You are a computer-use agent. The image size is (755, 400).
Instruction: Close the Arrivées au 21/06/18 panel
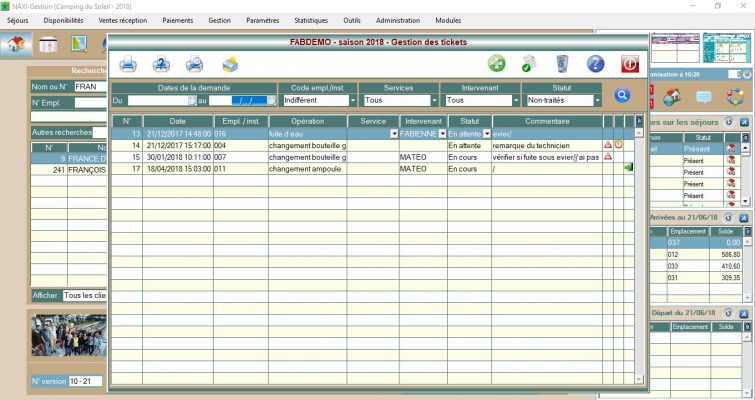[744, 218]
